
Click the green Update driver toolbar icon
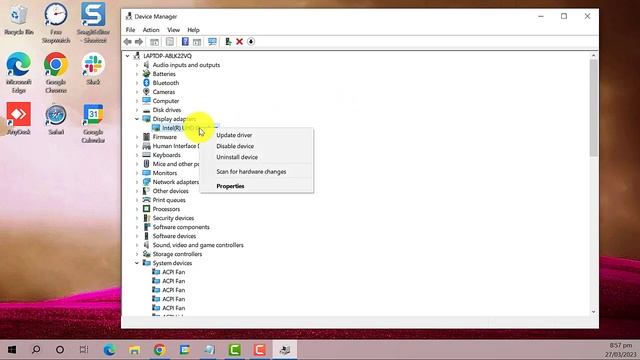coord(228,42)
